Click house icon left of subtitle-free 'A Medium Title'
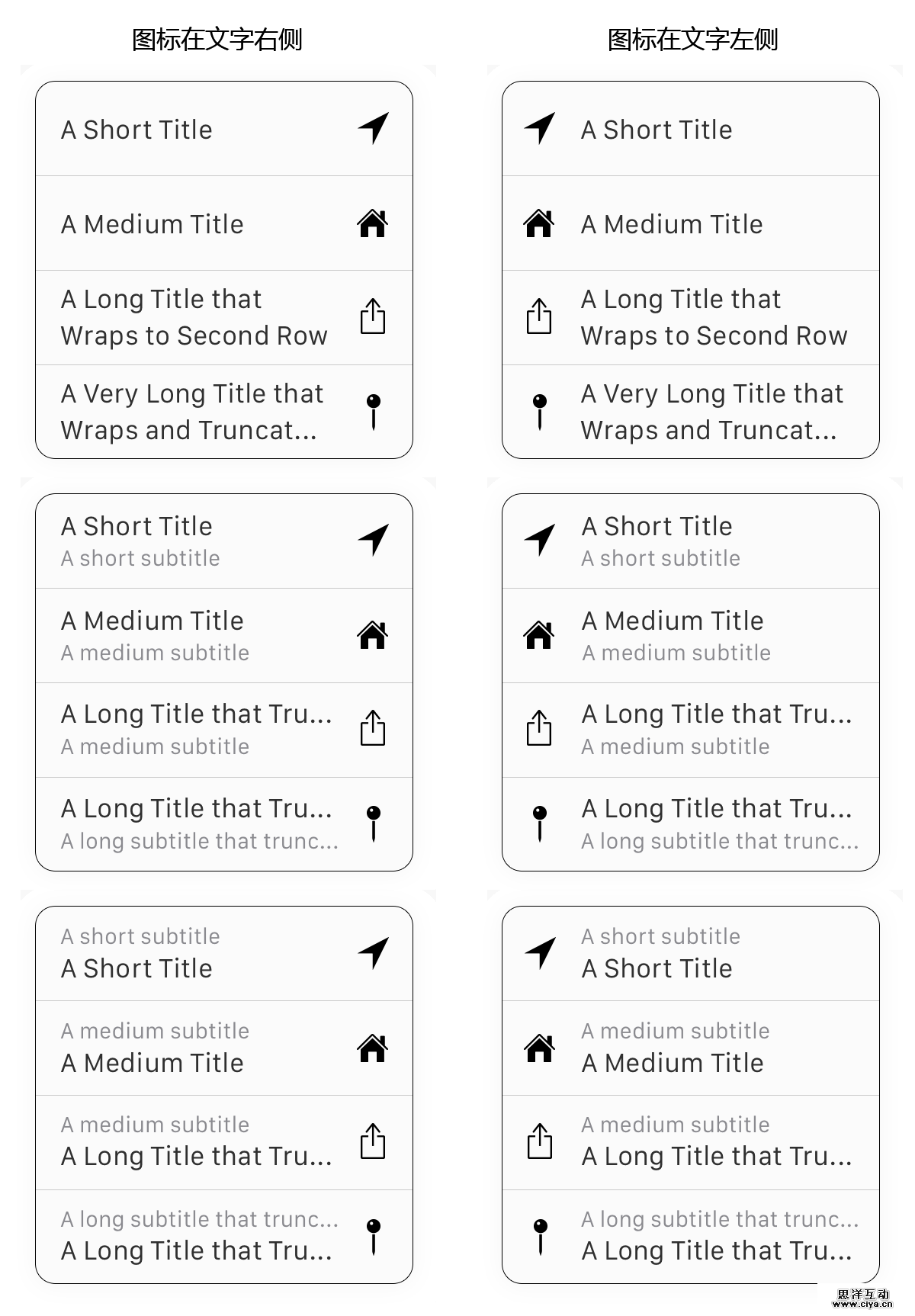This screenshot has height=1316, width=915. coord(539,223)
